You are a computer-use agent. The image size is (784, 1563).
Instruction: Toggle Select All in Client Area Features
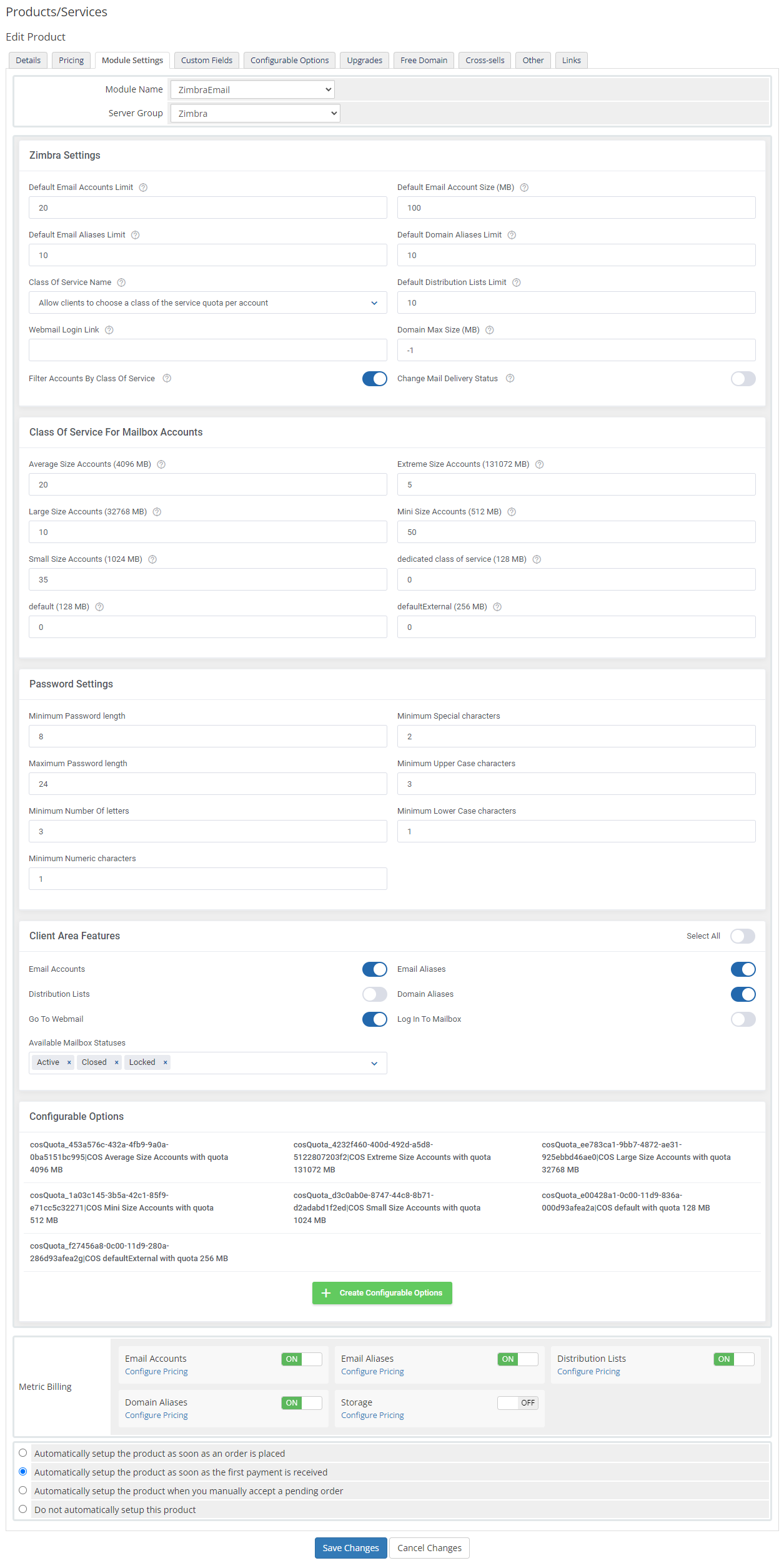[743, 936]
